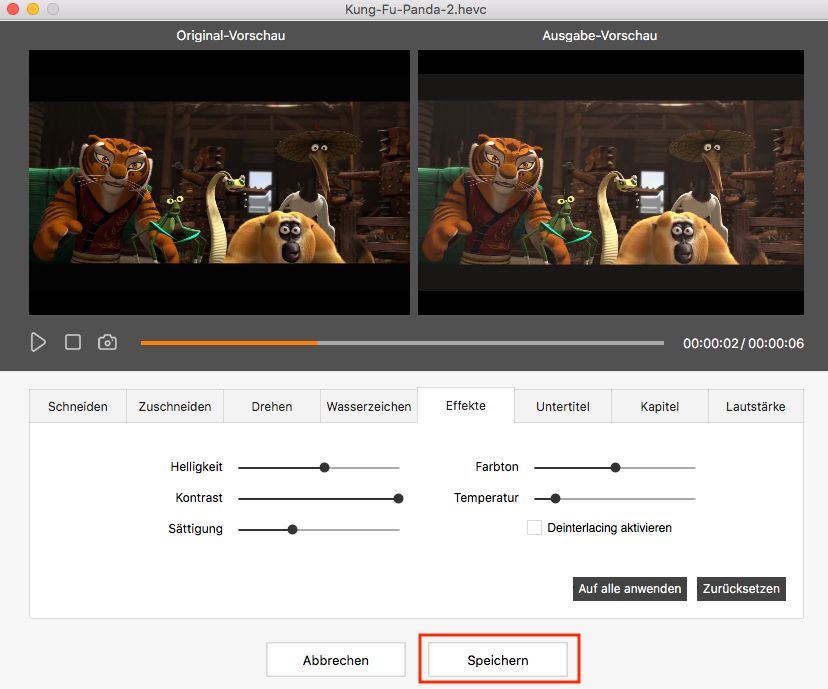Click the Kontrast slider handle

[x=399, y=498]
